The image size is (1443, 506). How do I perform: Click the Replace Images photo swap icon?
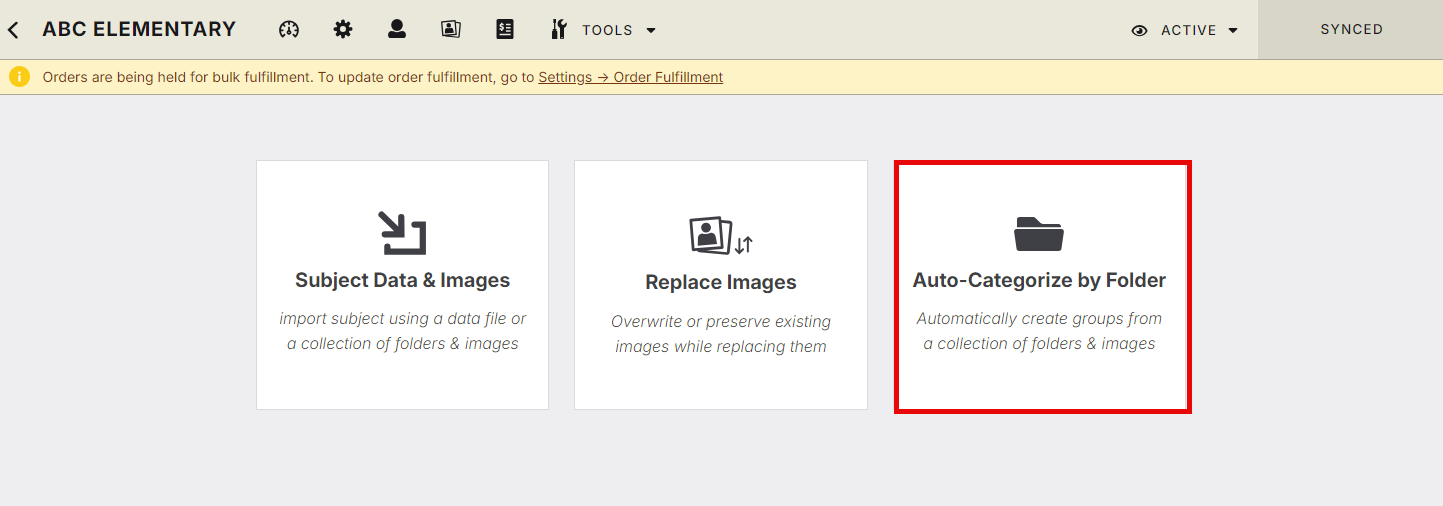721,236
